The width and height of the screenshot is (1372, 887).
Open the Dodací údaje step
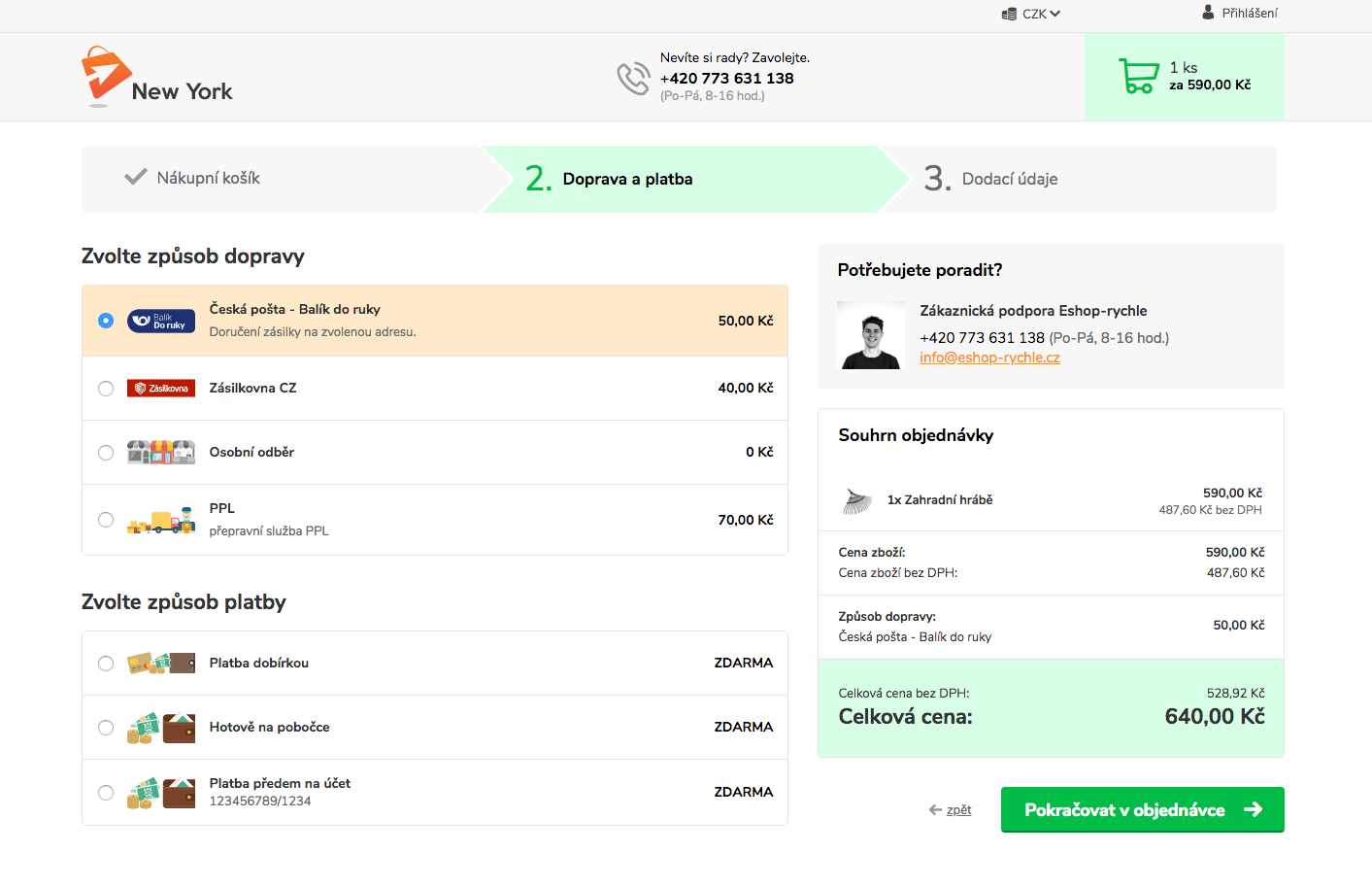1010,179
